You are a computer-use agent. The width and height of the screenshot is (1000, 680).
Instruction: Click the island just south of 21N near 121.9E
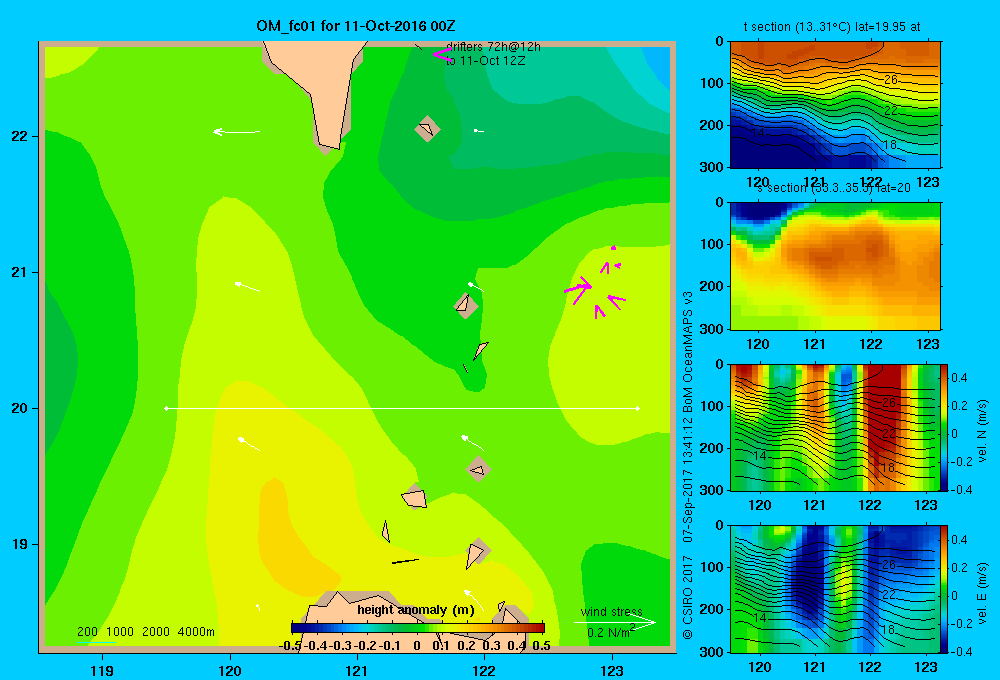click(x=466, y=306)
